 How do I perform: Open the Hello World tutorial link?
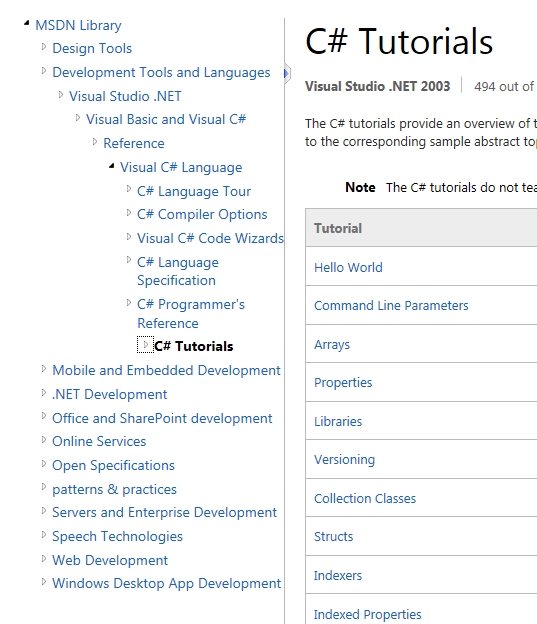[348, 267]
